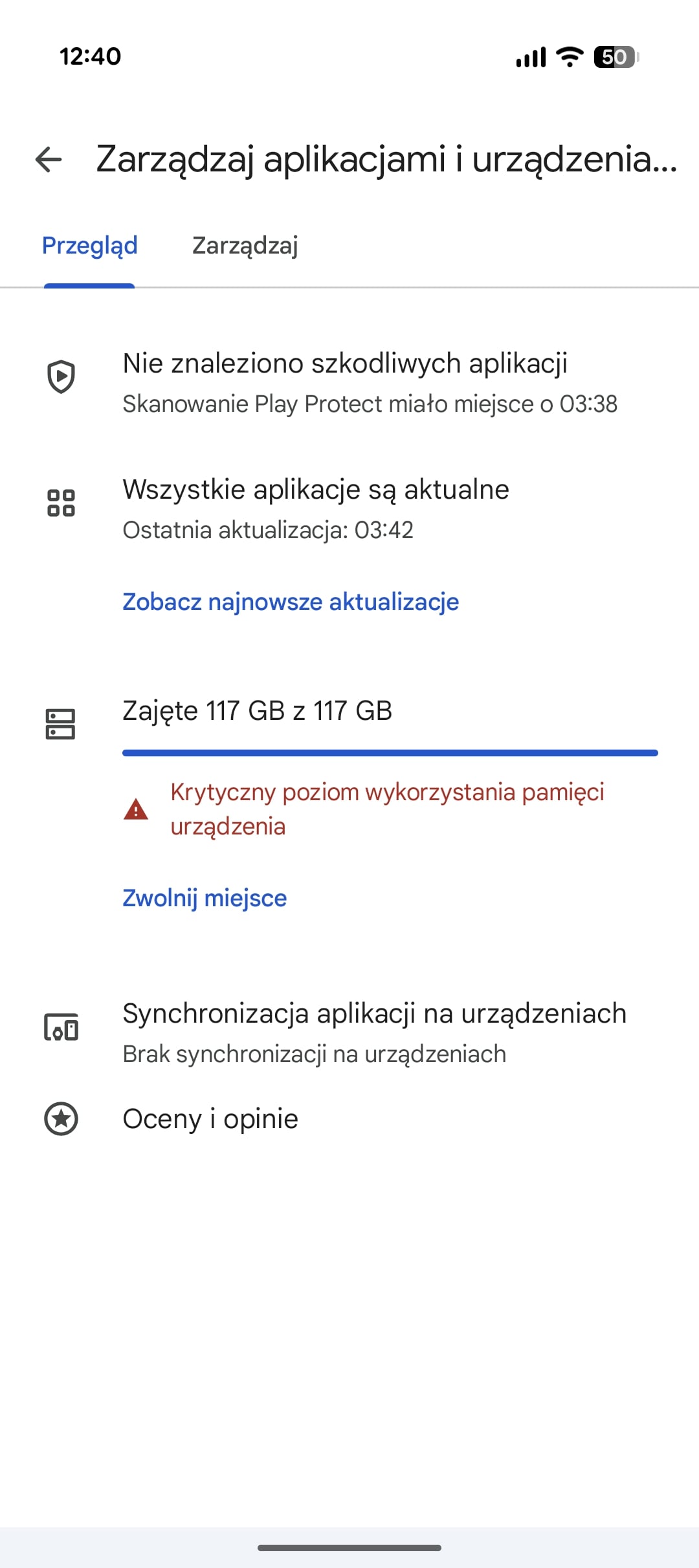Click the blue storage usage bar
Image resolution: width=699 pixels, height=1568 pixels.
click(390, 753)
